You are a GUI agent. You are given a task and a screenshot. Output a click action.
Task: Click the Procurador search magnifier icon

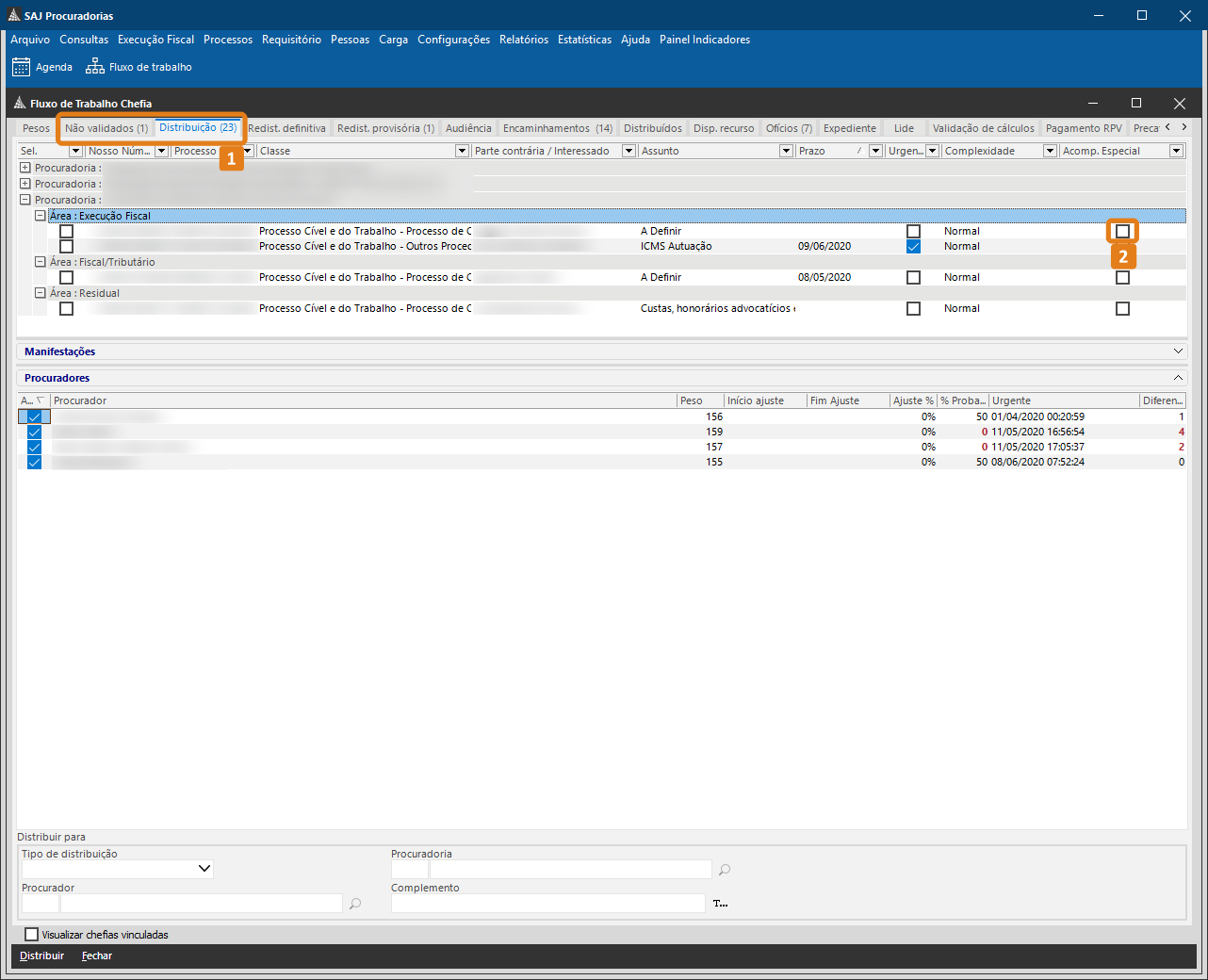355,904
